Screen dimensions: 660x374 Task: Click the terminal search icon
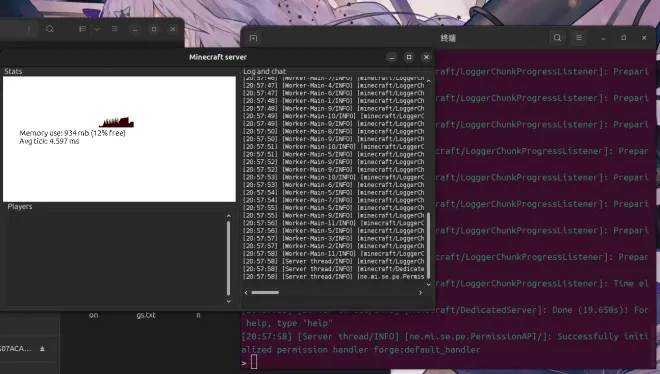(x=557, y=38)
